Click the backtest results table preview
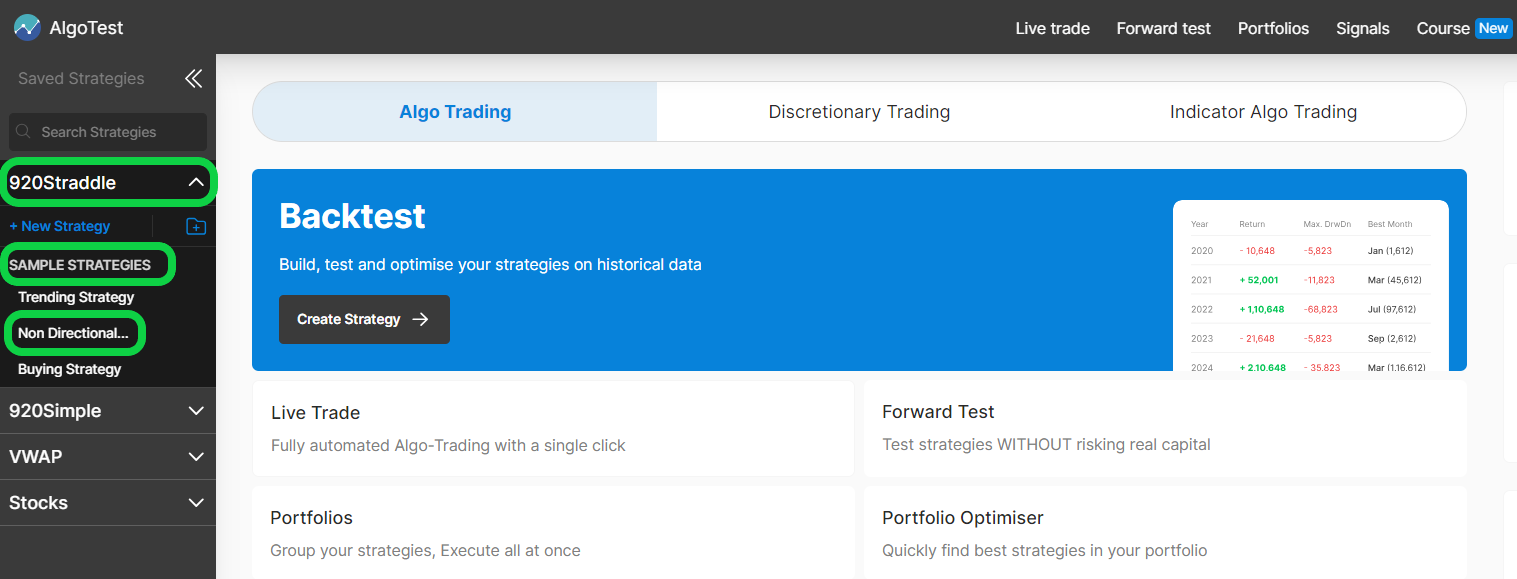Image resolution: width=1517 pixels, height=579 pixels. (x=1310, y=286)
